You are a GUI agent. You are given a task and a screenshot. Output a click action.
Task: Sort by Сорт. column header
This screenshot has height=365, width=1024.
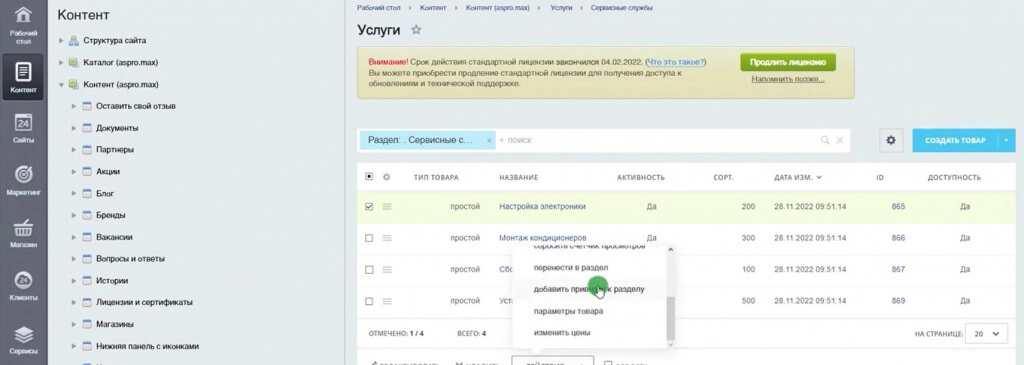tap(723, 177)
